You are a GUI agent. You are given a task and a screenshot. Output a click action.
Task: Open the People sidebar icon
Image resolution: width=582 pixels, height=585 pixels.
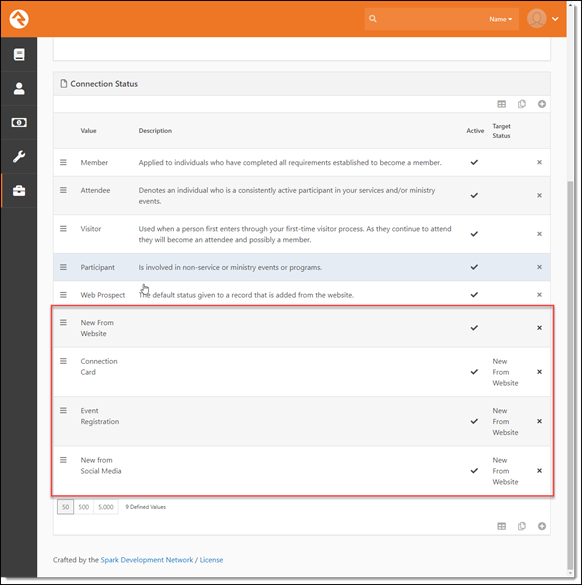coord(19,88)
